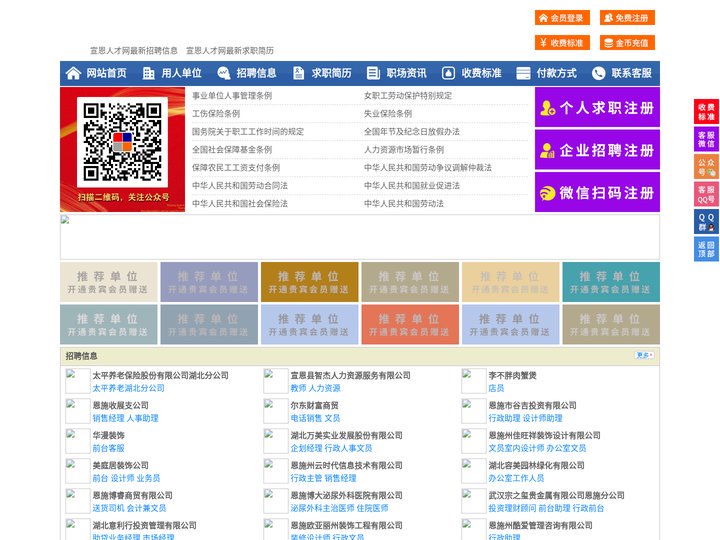Go to 网站首页 in navigation bar
This screenshot has height=540, width=720.
[107, 73]
